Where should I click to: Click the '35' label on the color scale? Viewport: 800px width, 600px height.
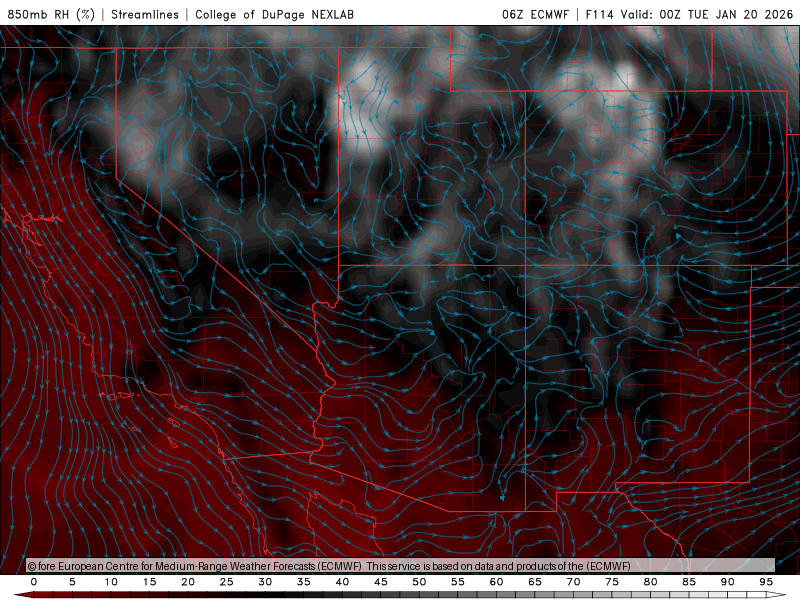click(304, 582)
